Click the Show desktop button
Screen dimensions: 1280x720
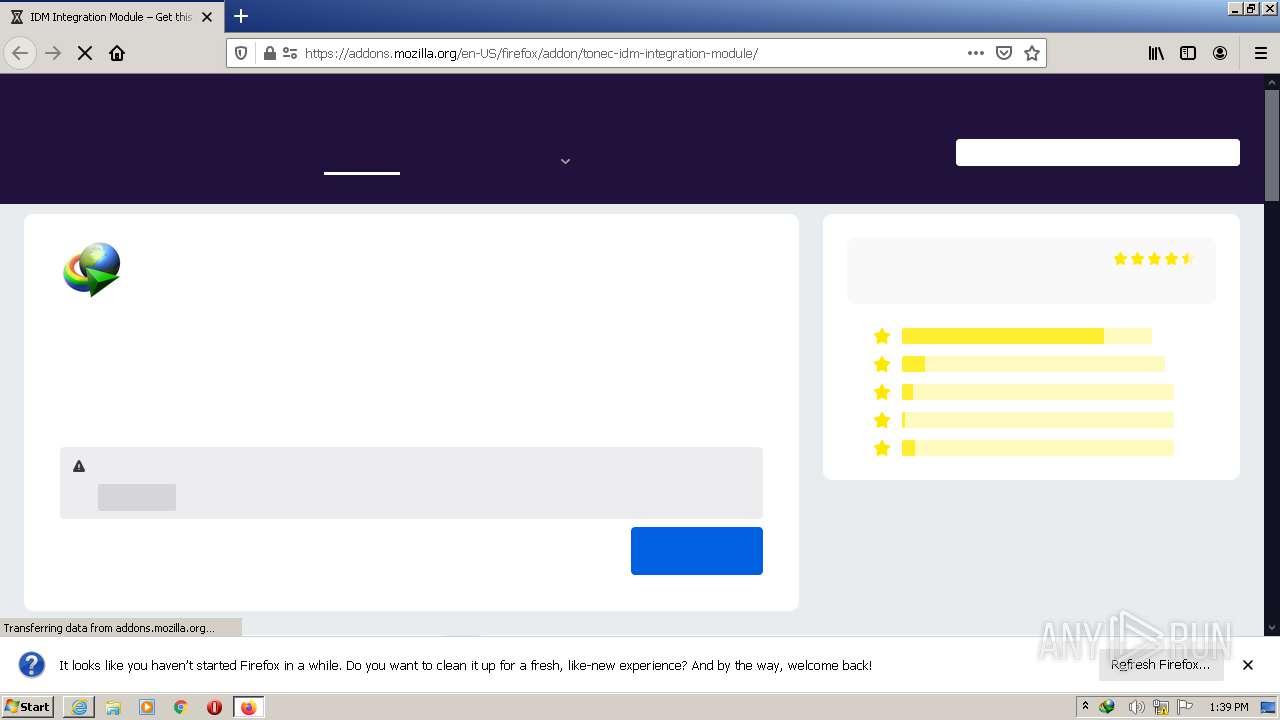click(1269, 707)
